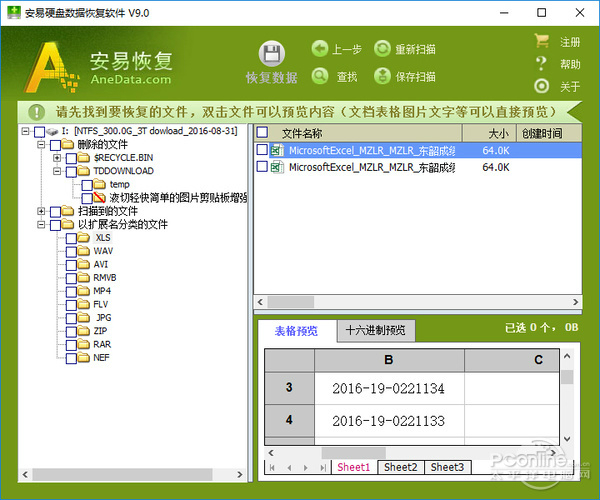Check the 以扩展名分类的文件 checkbox

55,225
